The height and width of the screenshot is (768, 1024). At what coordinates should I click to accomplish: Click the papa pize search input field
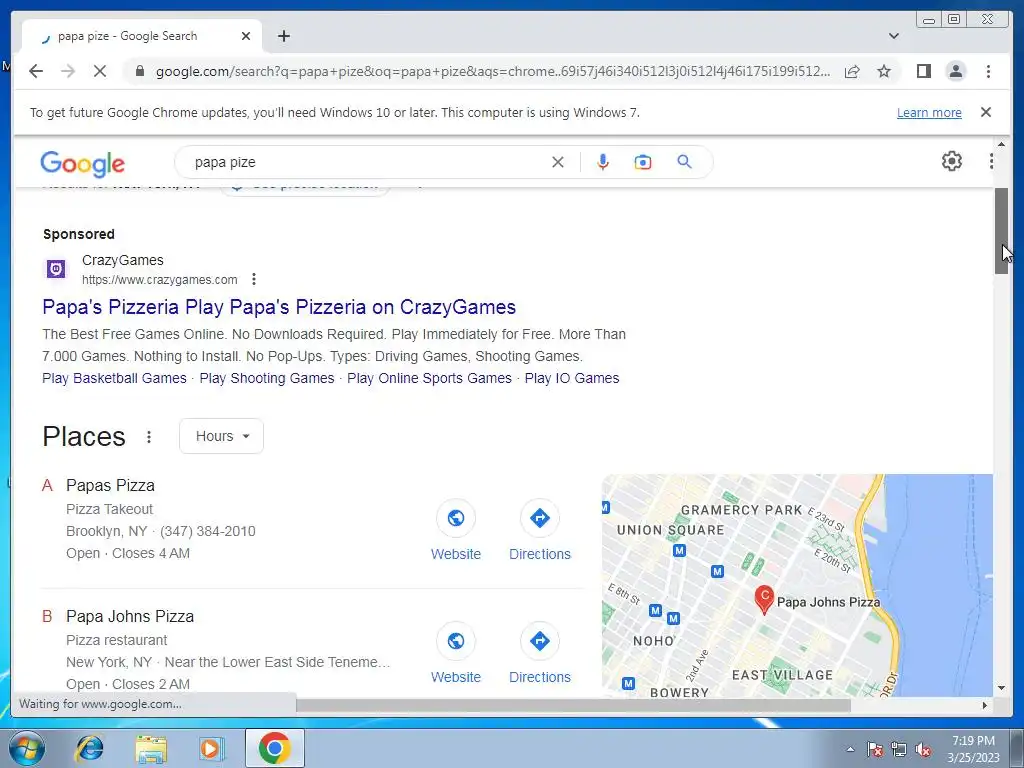tap(369, 162)
